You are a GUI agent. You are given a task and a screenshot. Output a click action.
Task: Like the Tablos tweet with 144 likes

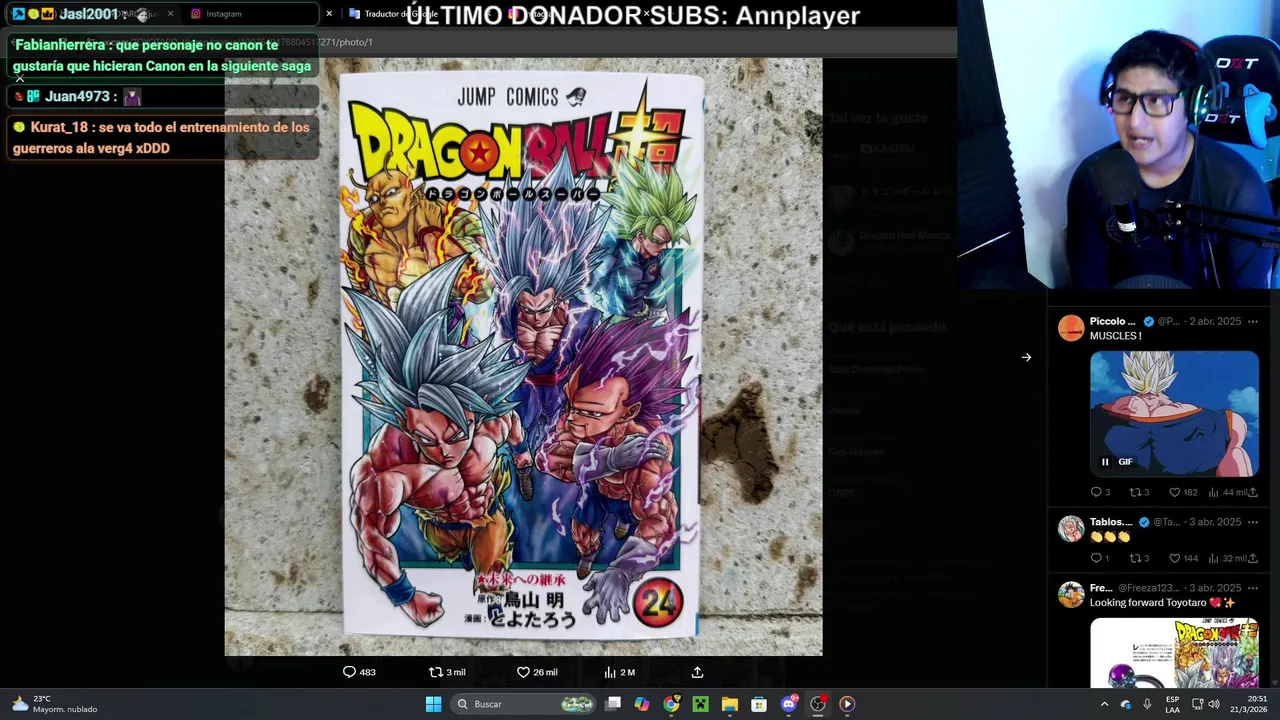(x=1185, y=558)
